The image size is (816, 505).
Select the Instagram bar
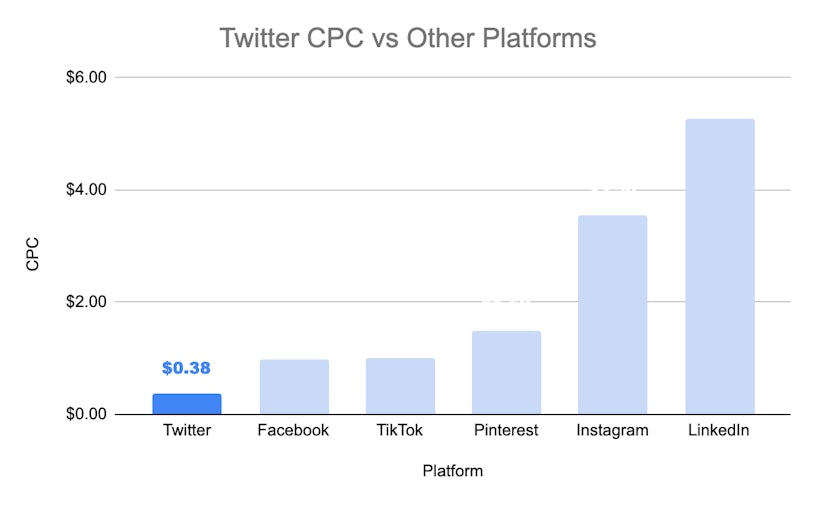point(612,315)
